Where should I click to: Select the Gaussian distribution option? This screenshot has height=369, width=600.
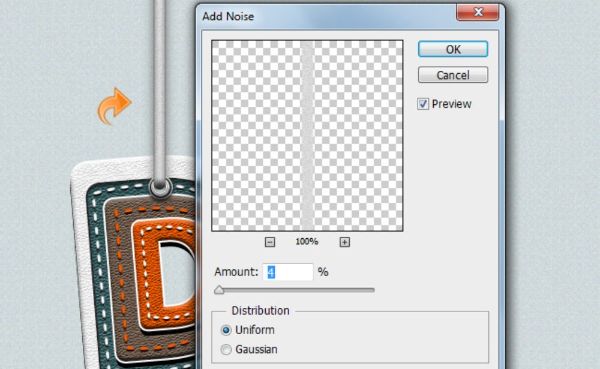[226, 349]
